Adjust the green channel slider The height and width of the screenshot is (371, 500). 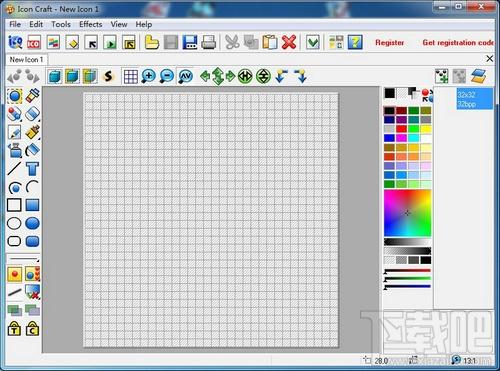pyautogui.click(x=407, y=279)
